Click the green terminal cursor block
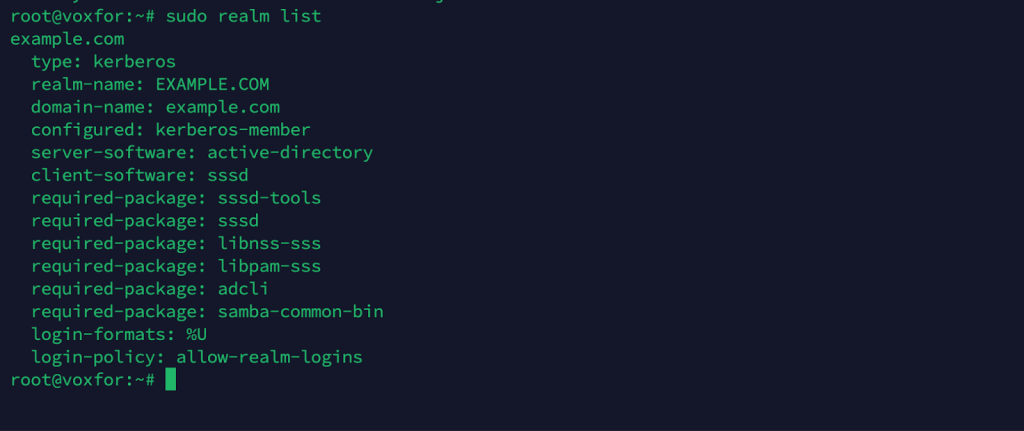 tap(170, 379)
